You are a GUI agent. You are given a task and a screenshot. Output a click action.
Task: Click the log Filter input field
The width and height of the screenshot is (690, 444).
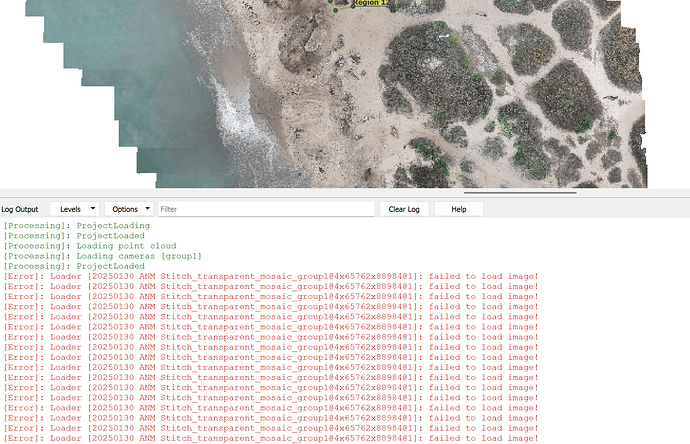pos(266,209)
